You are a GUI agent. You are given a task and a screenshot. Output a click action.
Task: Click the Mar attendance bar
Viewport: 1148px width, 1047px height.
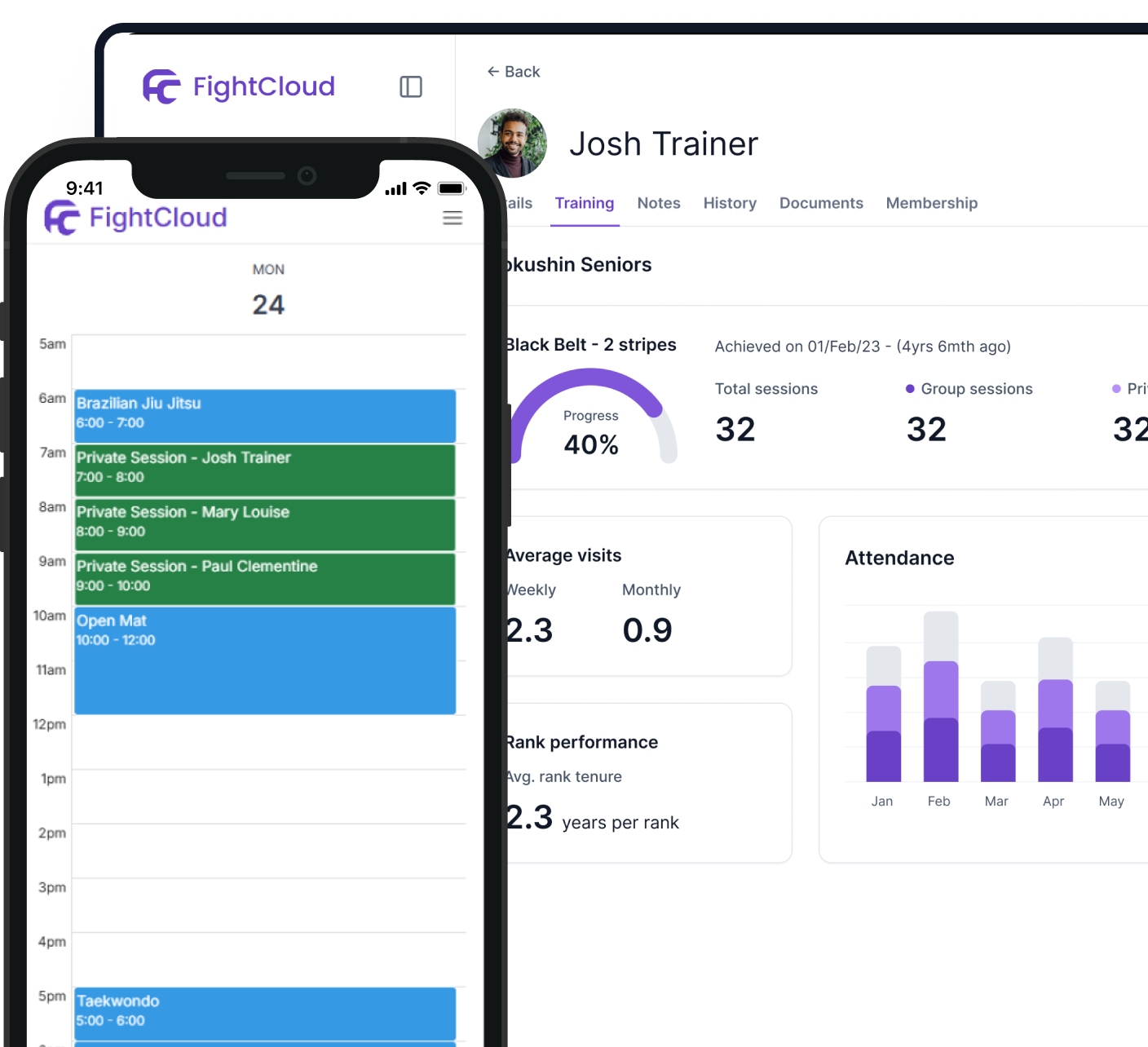click(998, 731)
